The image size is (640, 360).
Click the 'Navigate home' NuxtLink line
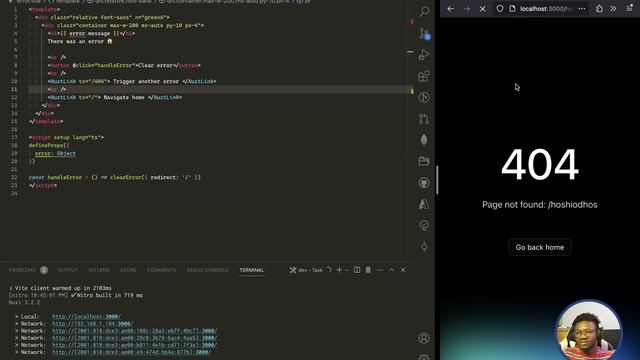click(115, 97)
